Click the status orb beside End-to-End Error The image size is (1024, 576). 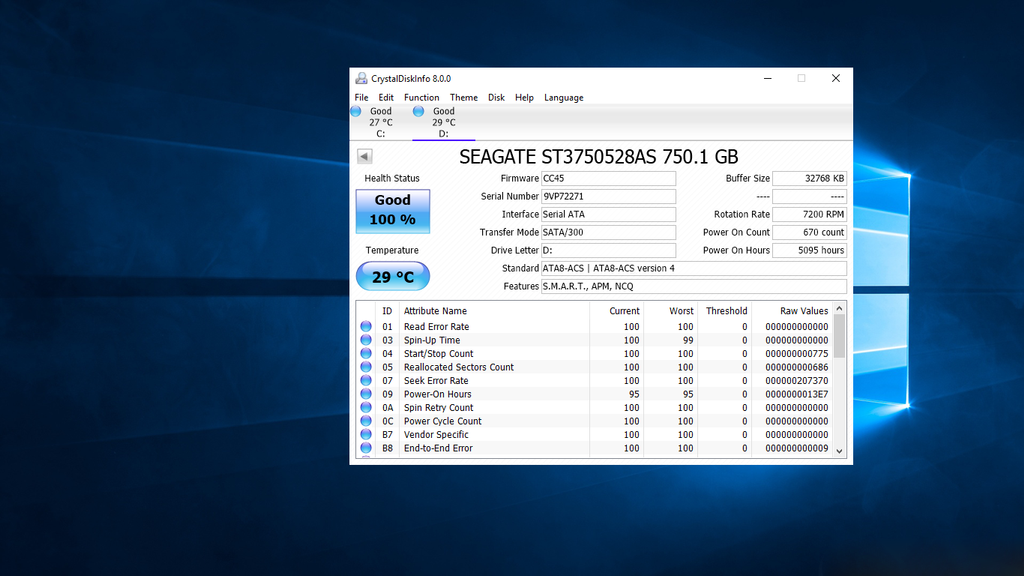[366, 448]
